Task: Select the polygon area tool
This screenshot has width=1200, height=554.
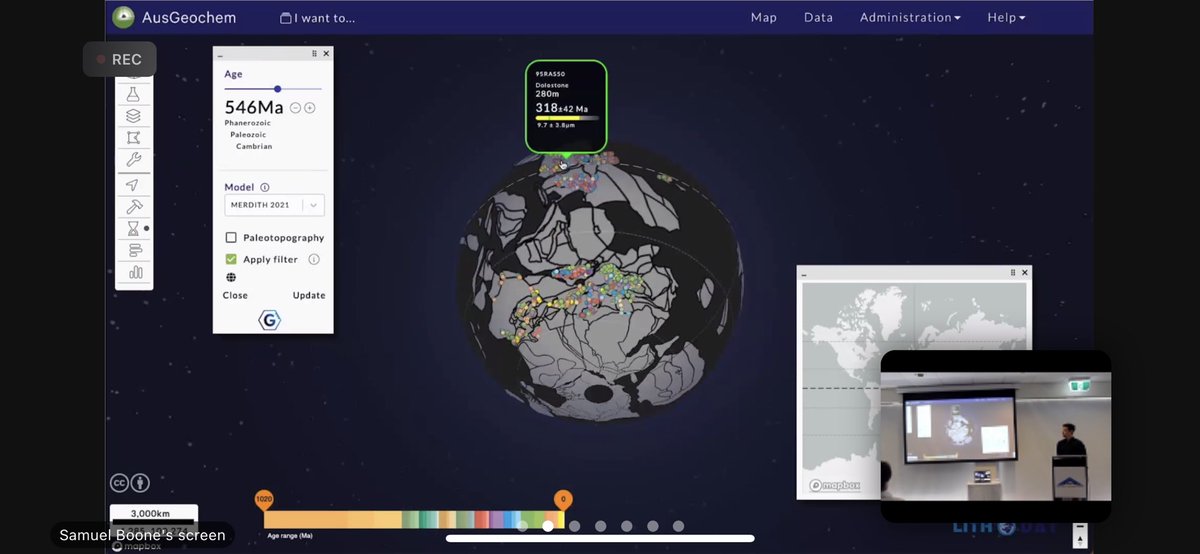Action: (x=134, y=137)
